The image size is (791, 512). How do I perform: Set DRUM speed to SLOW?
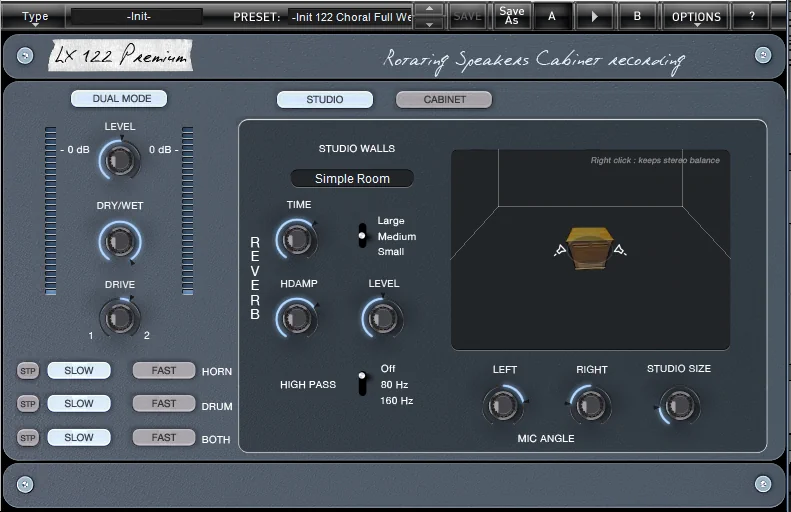(79, 404)
